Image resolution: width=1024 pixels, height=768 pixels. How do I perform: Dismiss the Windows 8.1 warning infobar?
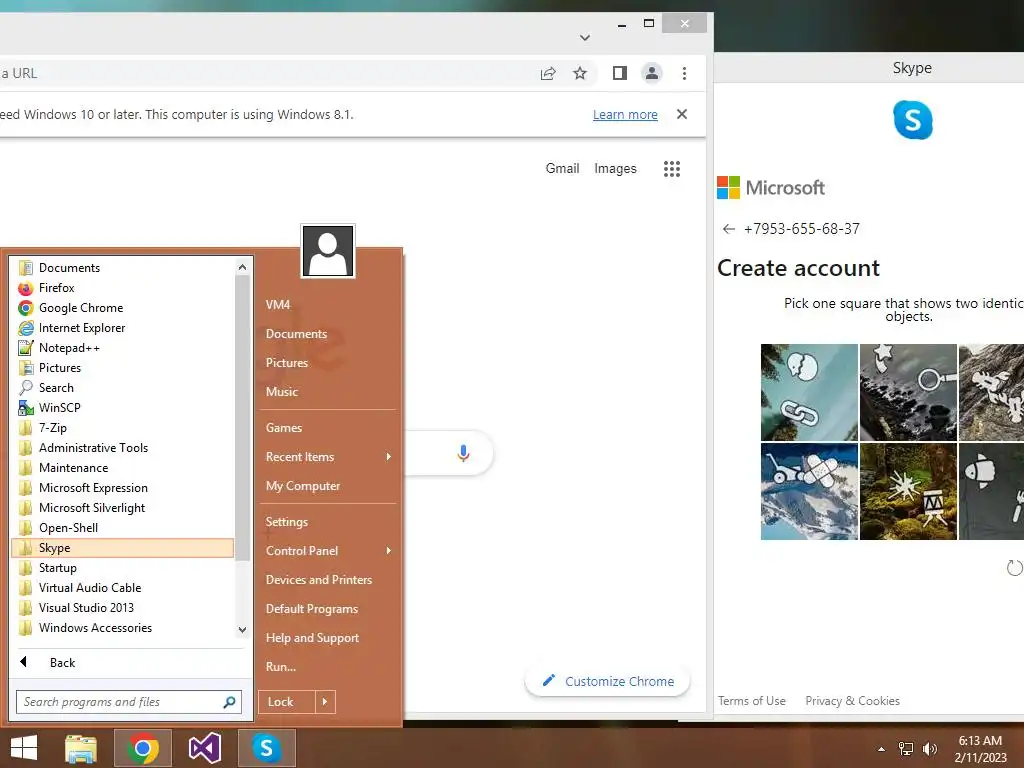pyautogui.click(x=682, y=114)
